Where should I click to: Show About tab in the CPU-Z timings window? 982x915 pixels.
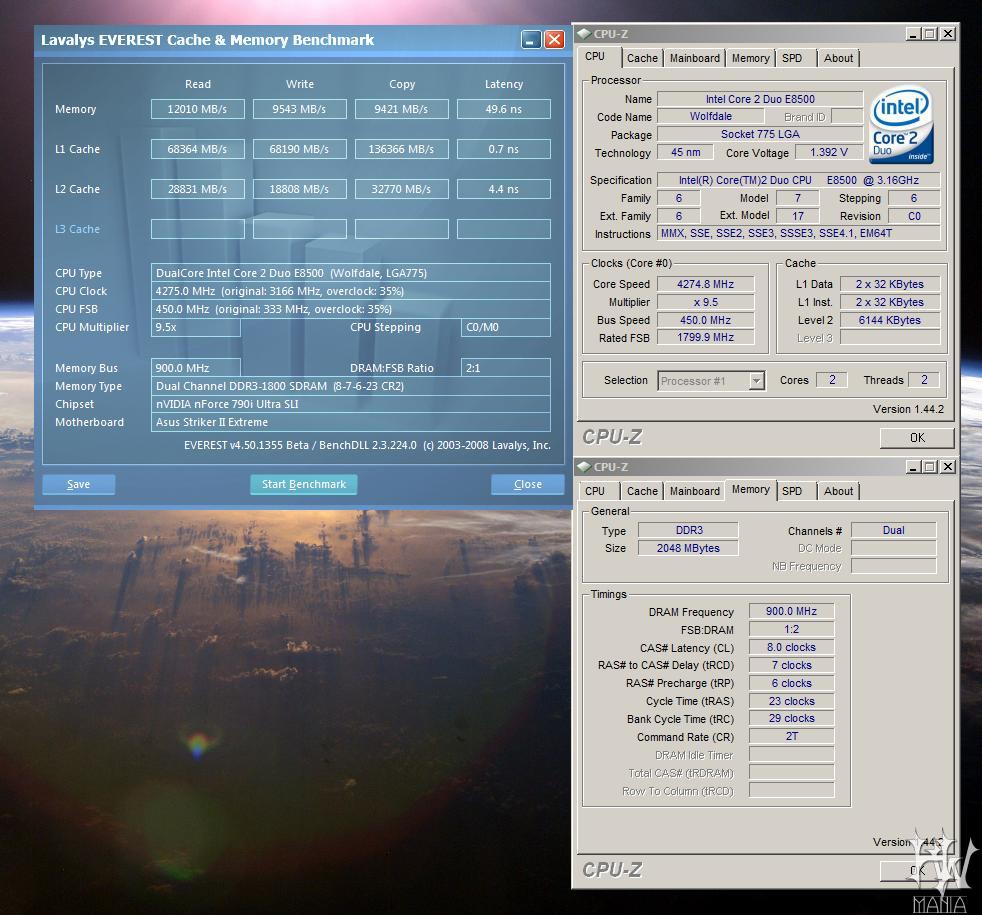point(838,492)
